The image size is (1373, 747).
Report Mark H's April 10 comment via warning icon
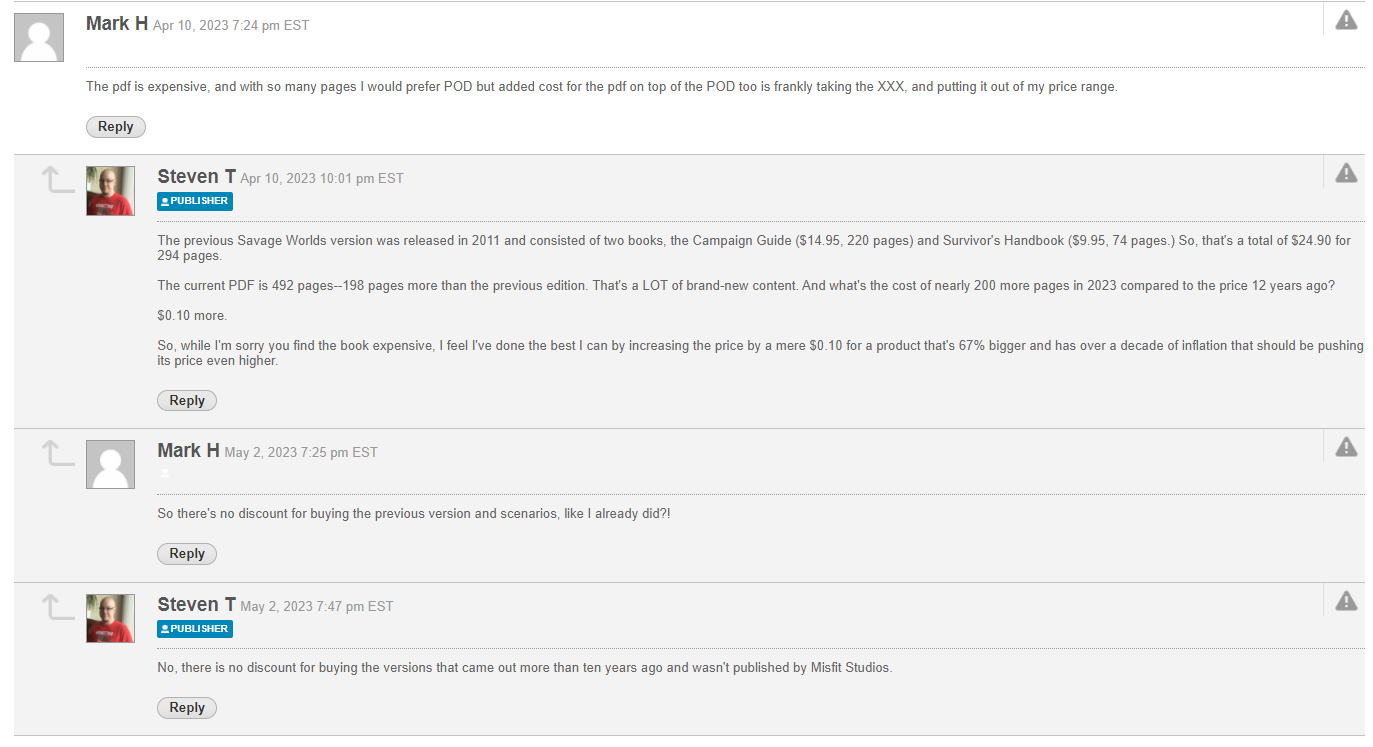pos(1346,20)
